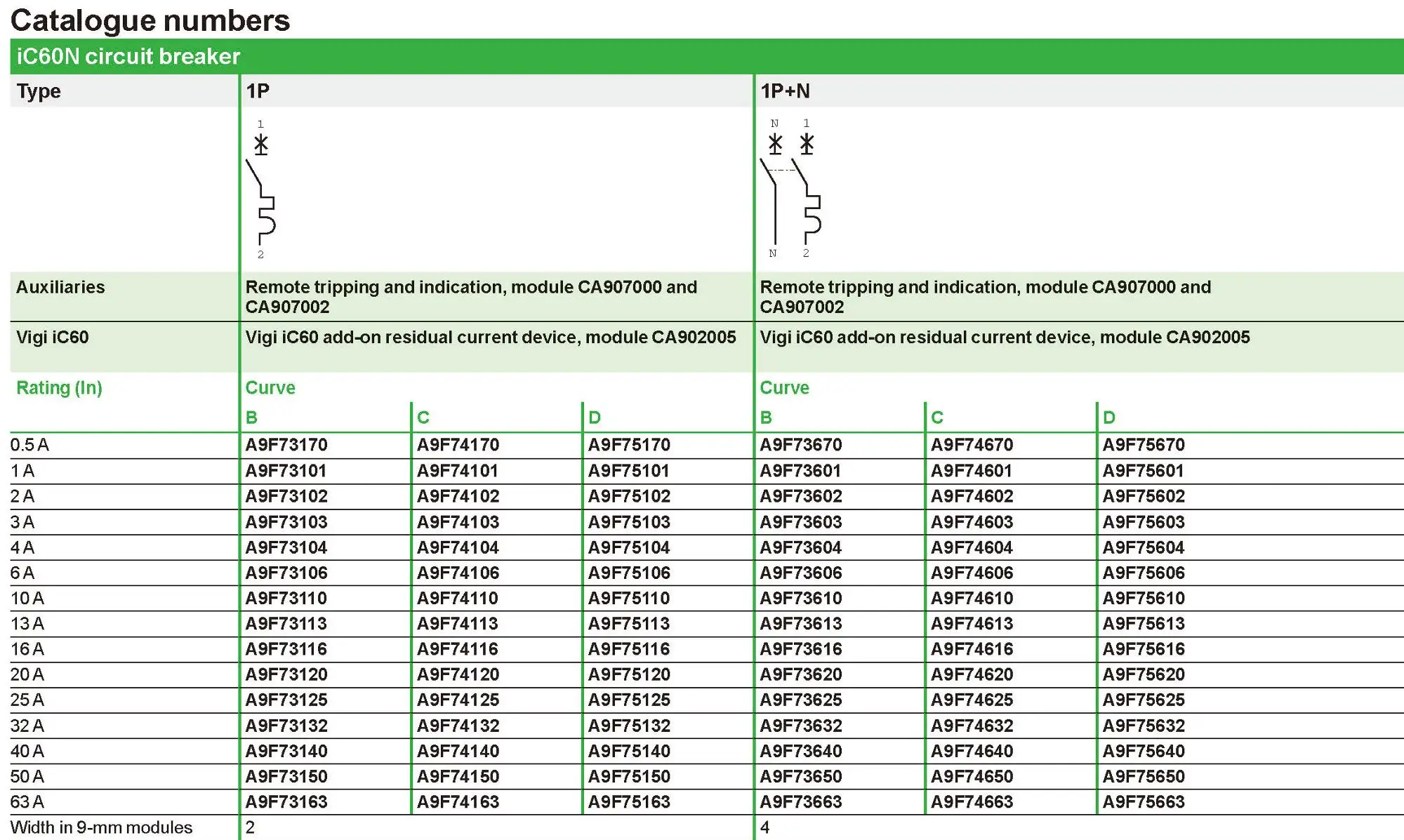Click the 'Curve' label under 1P+N
Screen dimensions: 1404x840
(x=785, y=388)
